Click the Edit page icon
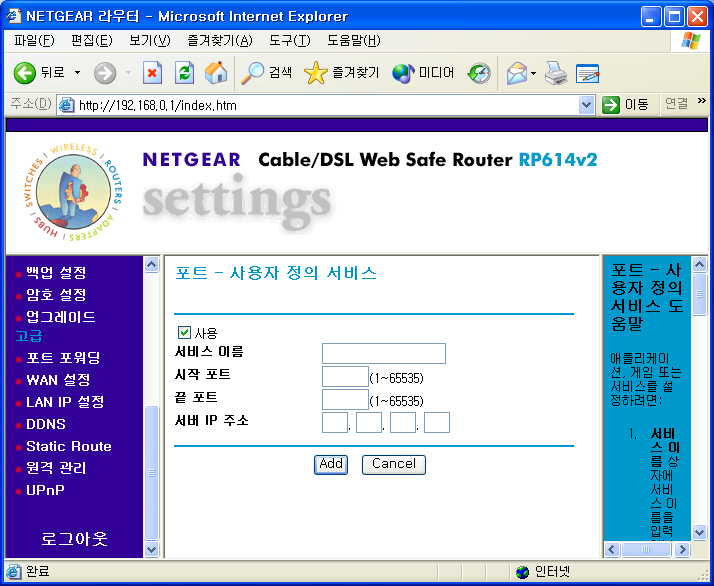The height and width of the screenshot is (586, 714). click(x=587, y=73)
